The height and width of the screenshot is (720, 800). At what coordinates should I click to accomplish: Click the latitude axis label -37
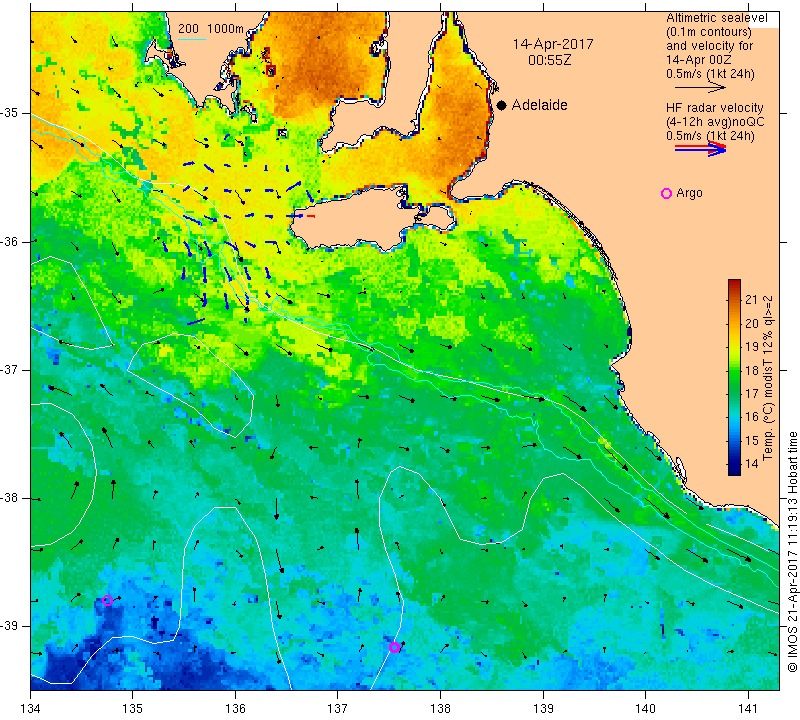click(x=9, y=369)
